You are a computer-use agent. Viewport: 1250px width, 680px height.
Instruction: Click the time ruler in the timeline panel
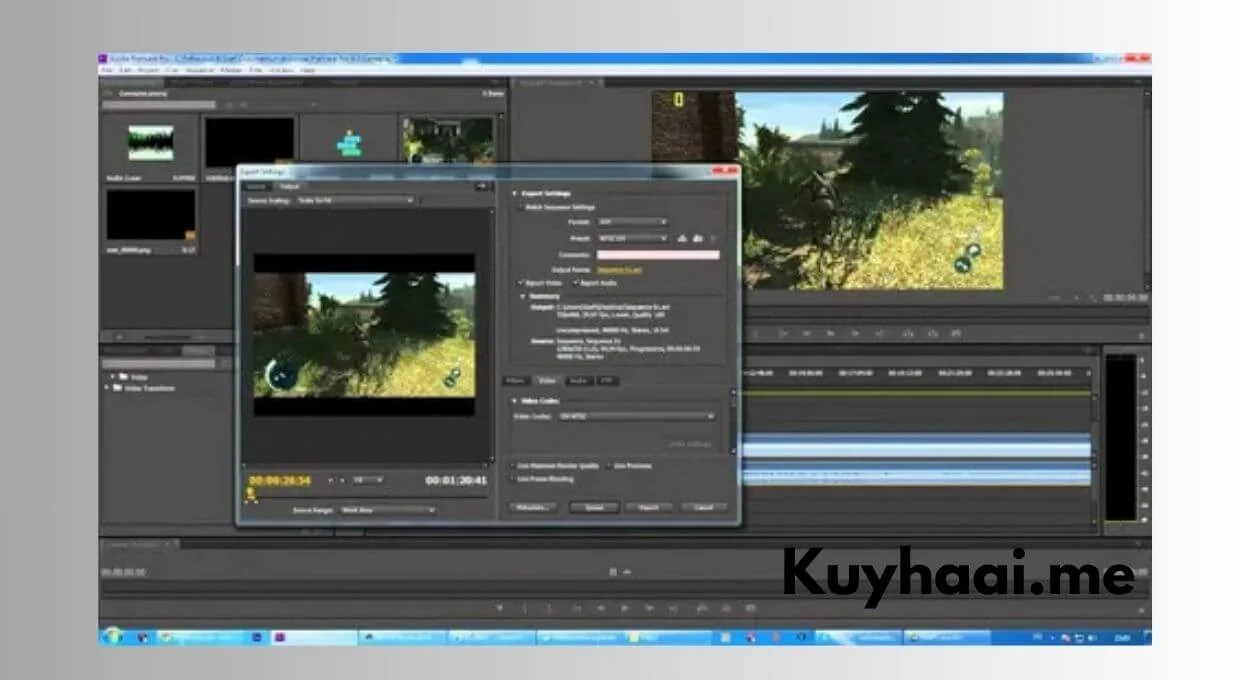coord(915,373)
